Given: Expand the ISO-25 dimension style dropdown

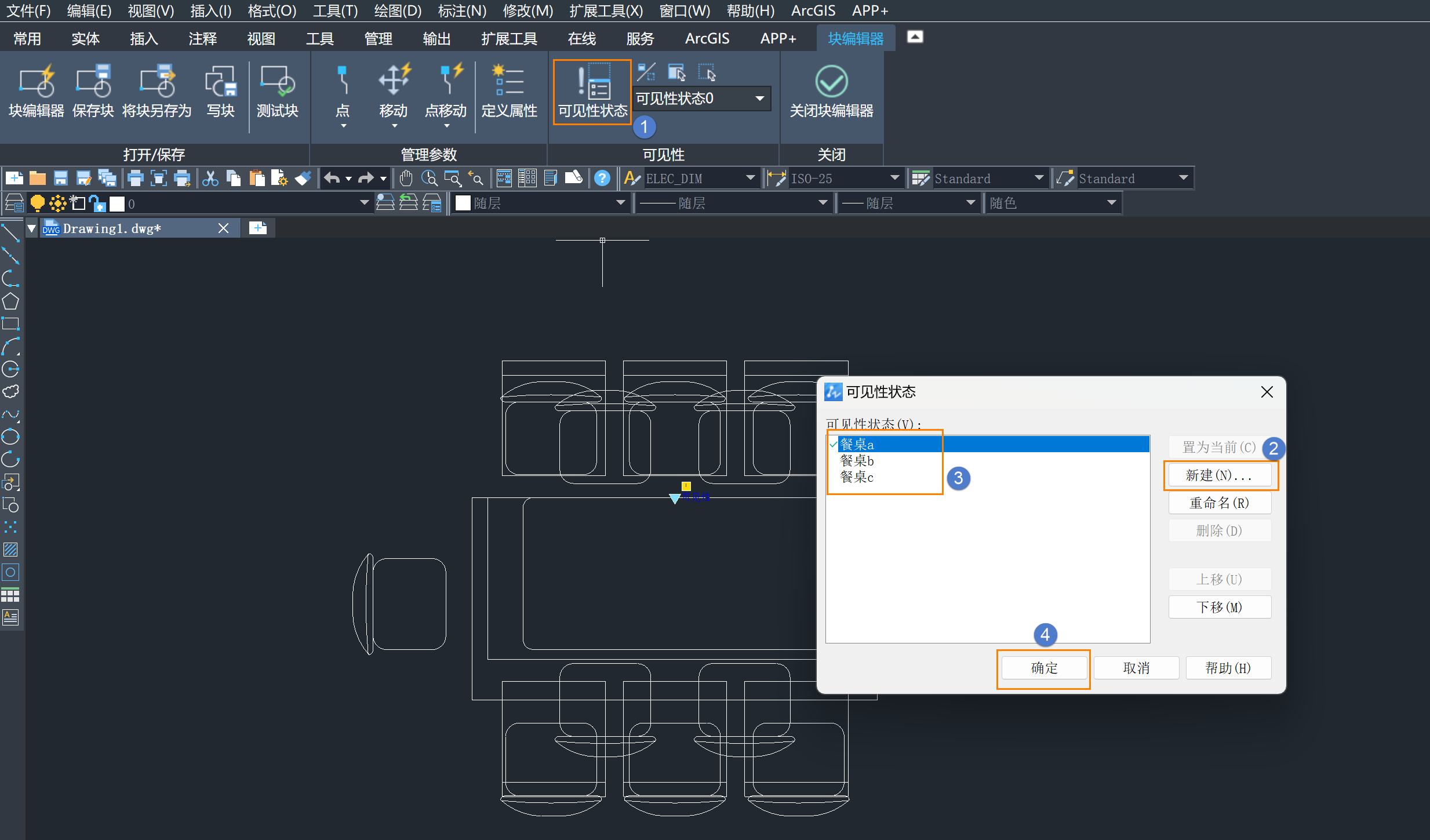Looking at the screenshot, I should 894,178.
